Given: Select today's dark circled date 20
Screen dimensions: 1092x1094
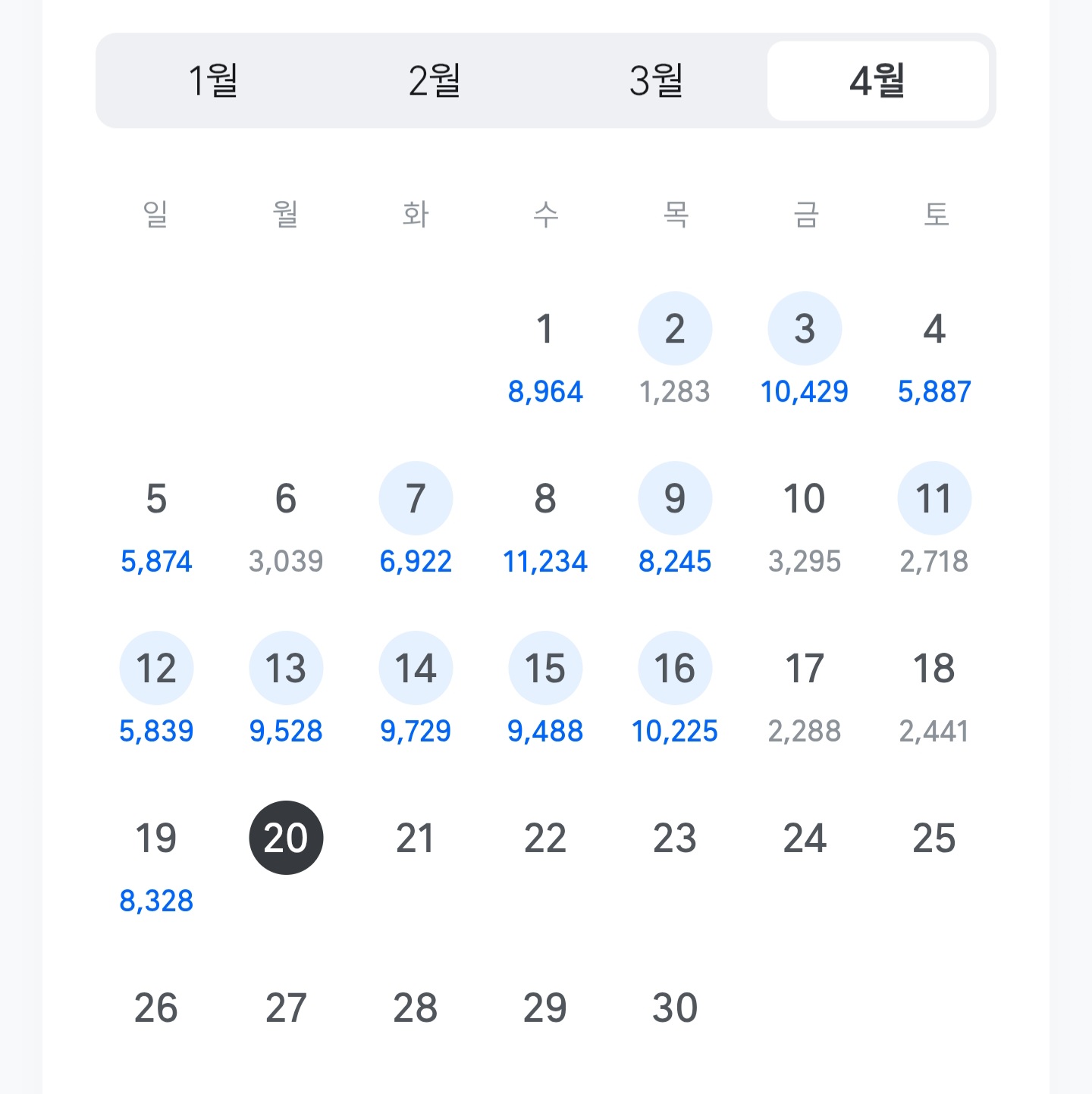Looking at the screenshot, I should (x=286, y=839).
